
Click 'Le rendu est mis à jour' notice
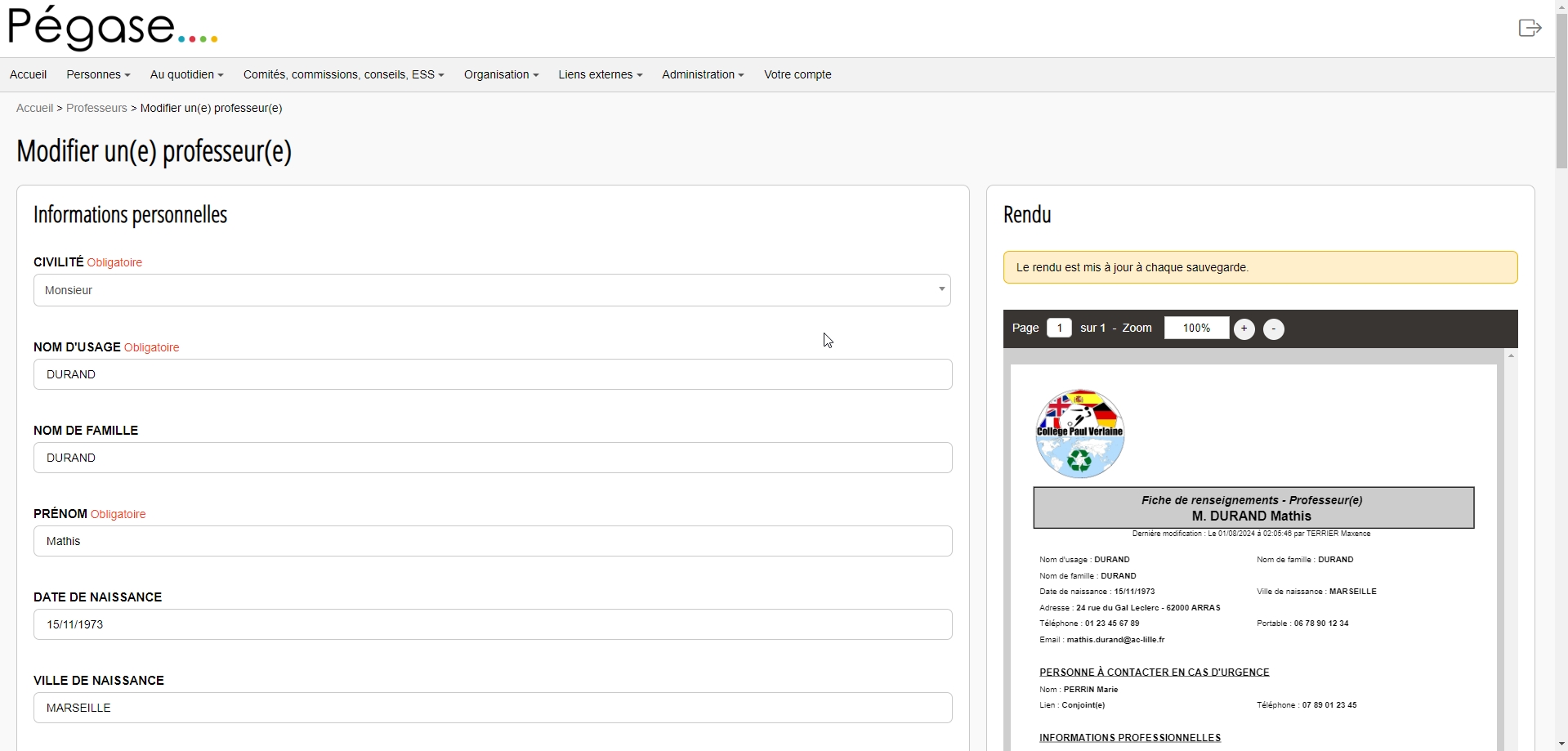[x=1260, y=267]
